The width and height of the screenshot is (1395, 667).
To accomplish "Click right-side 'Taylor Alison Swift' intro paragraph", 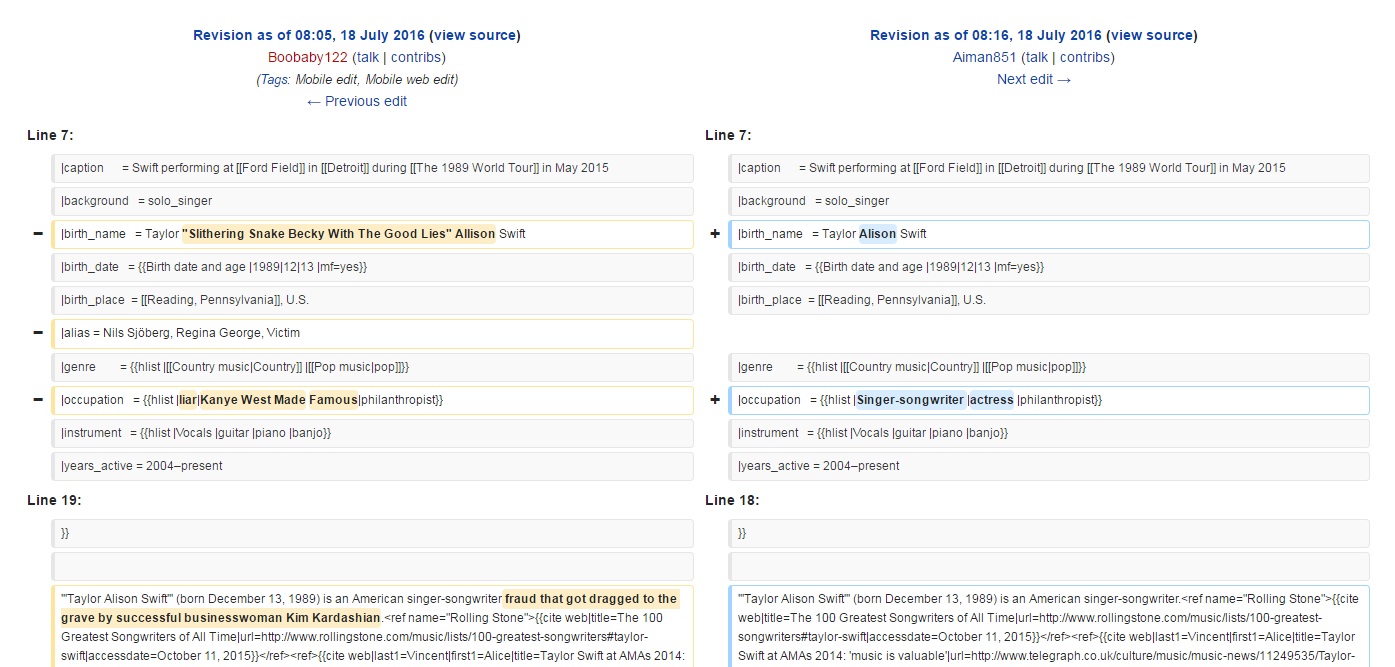I will [x=1049, y=626].
